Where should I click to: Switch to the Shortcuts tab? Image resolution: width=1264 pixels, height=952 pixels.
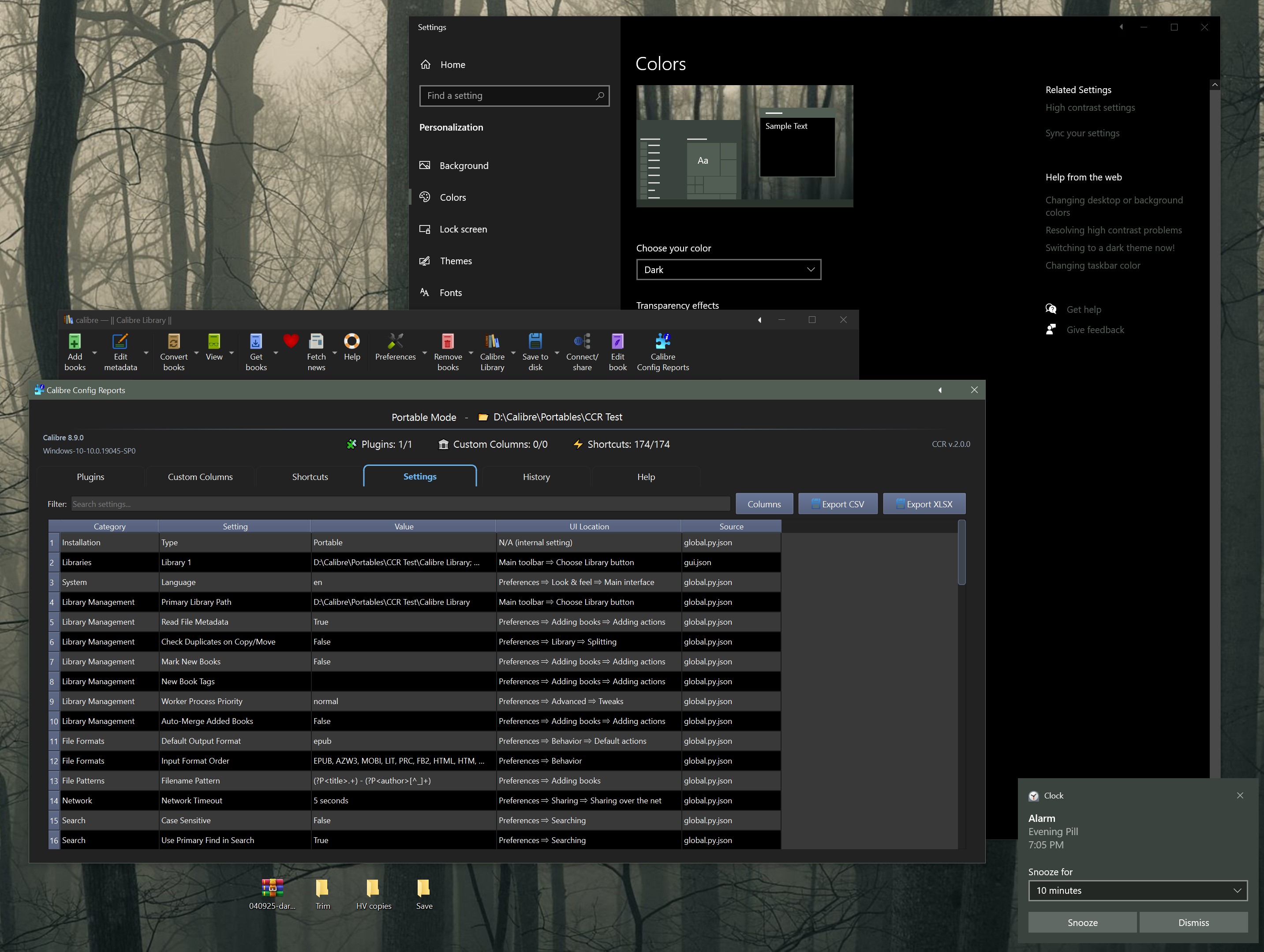click(310, 476)
